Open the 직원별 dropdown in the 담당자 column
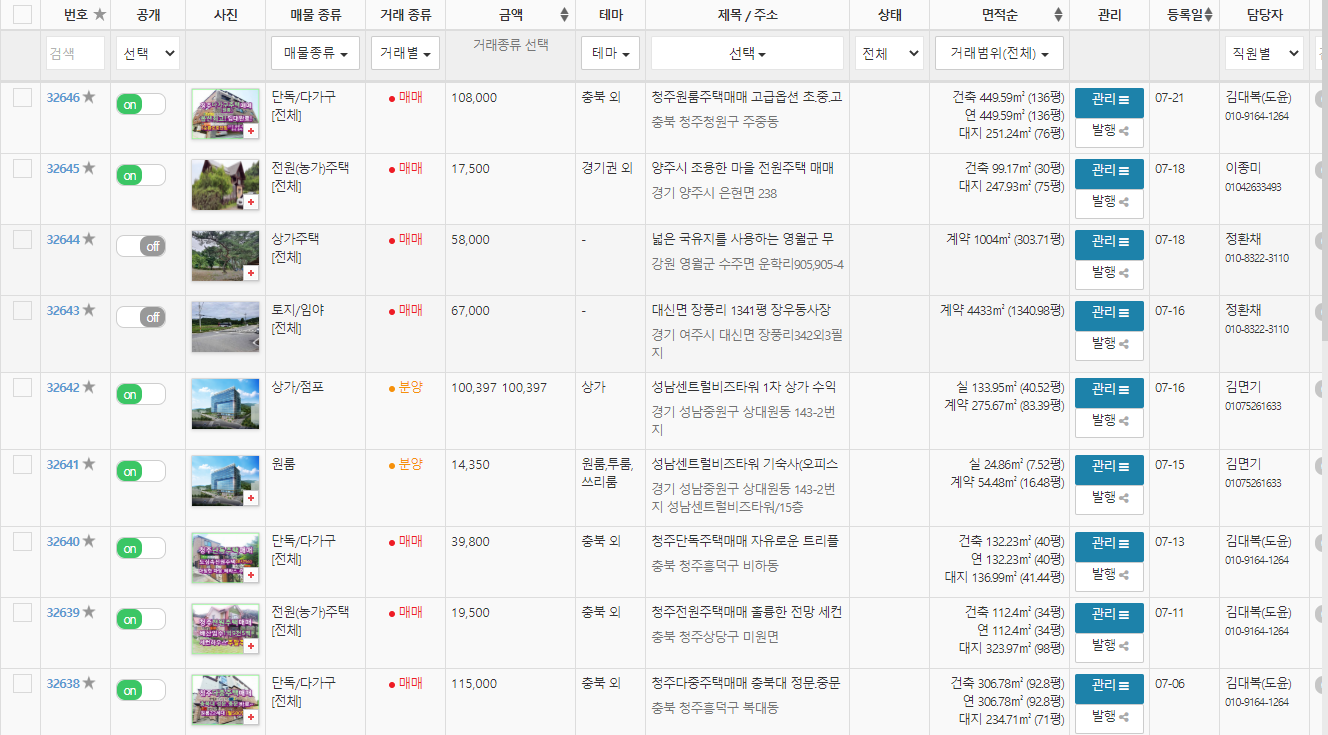 (1264, 53)
